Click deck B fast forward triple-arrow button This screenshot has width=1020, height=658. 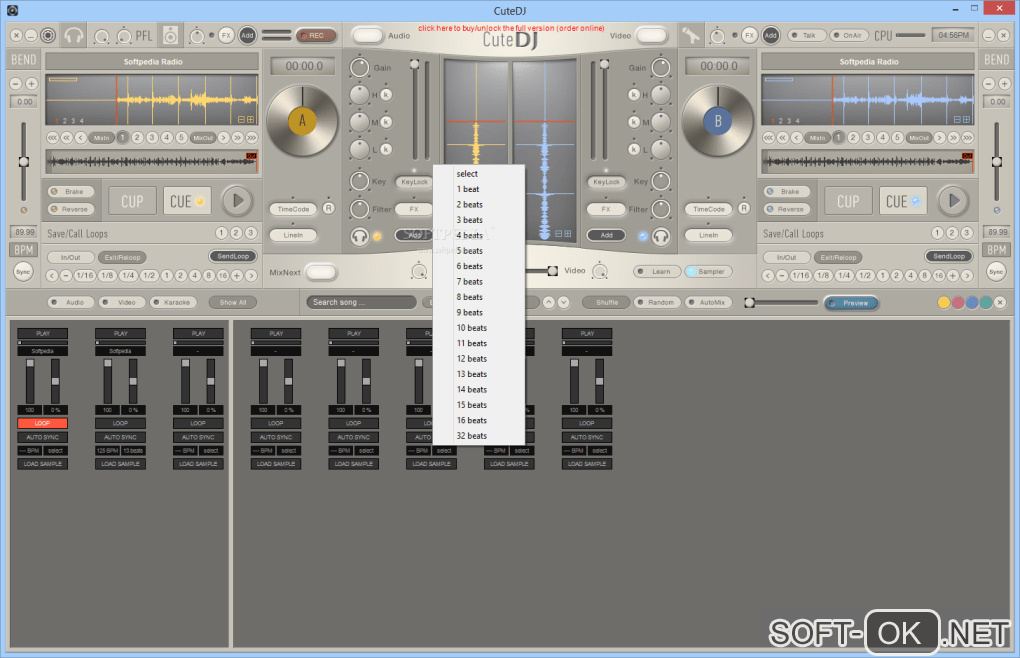click(x=967, y=138)
